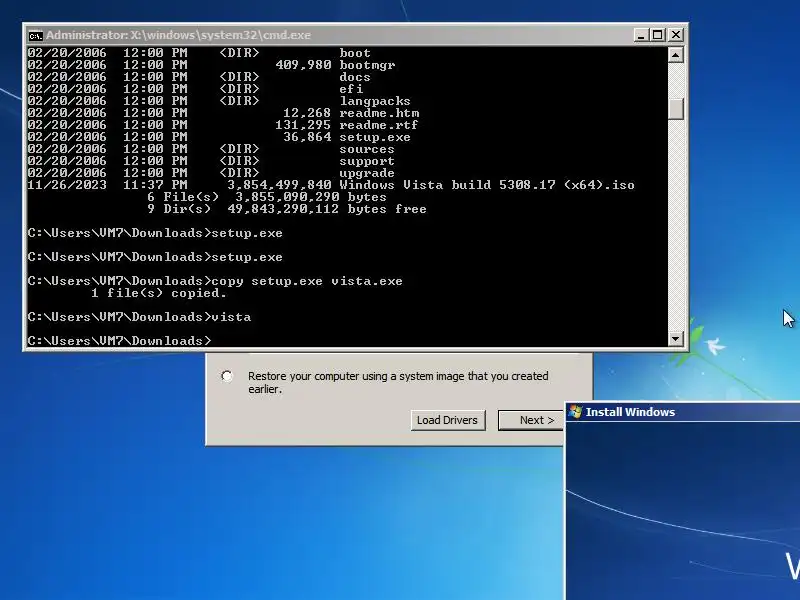The width and height of the screenshot is (800, 600).
Task: Click the readme.rtf file entry
Action: pyautogui.click(x=379, y=125)
